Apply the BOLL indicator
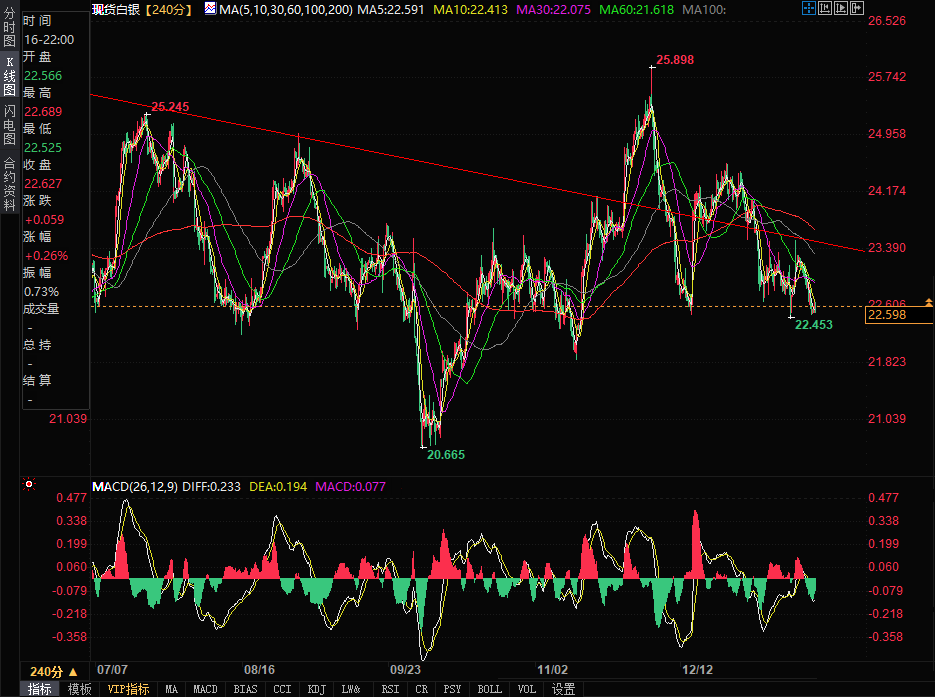This screenshot has height=697, width=935. click(489, 689)
